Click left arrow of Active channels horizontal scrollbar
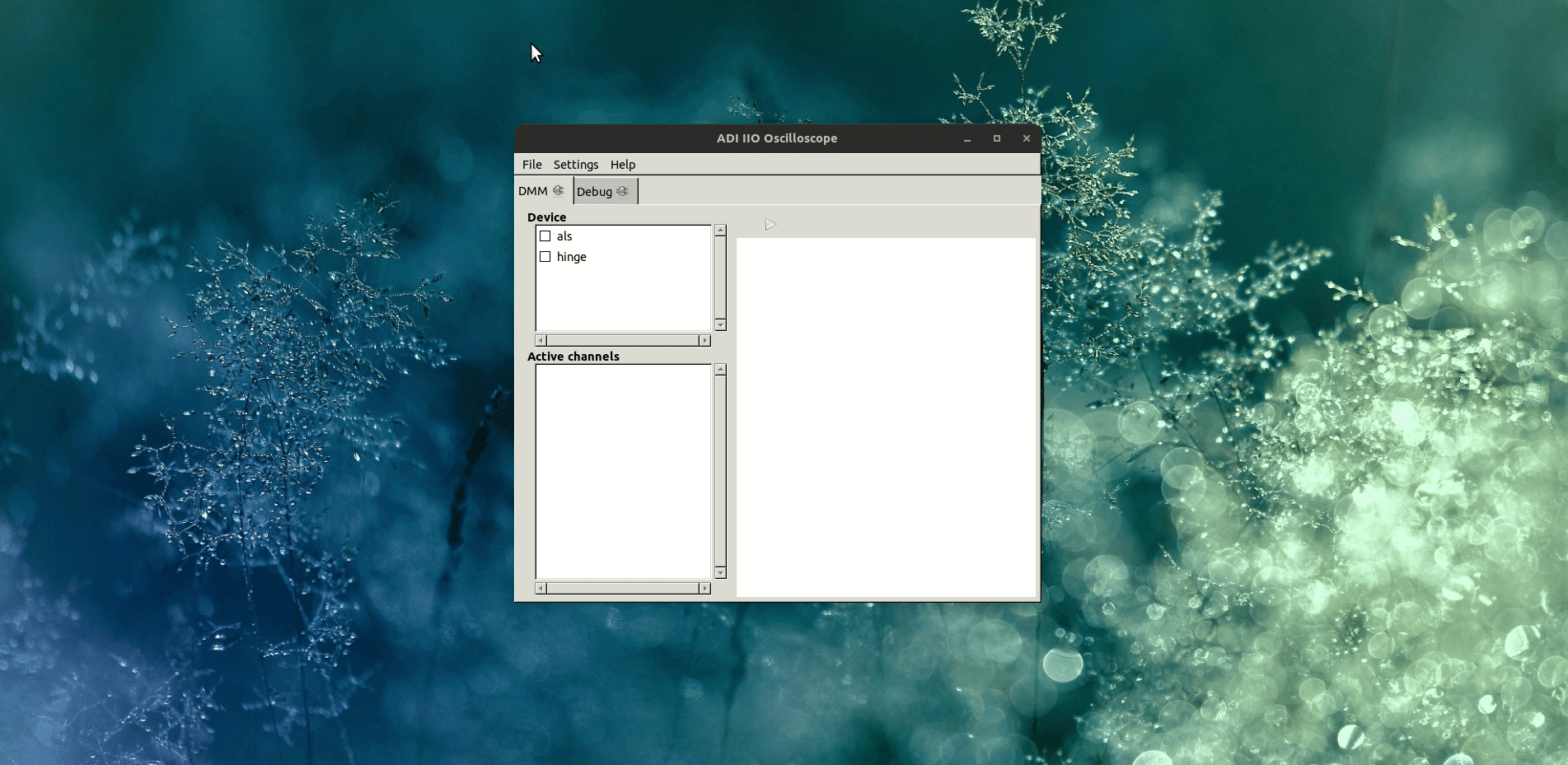 (x=541, y=588)
